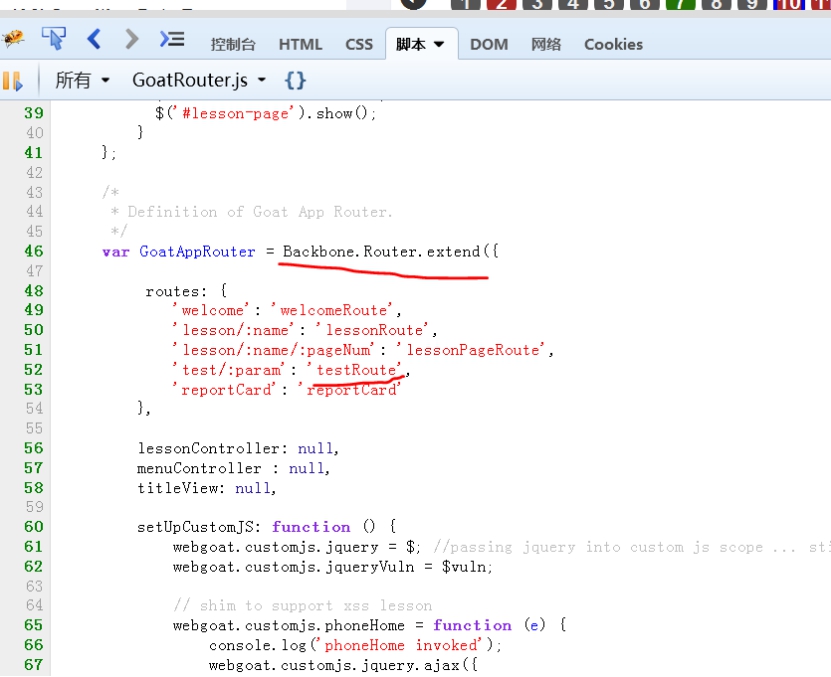Switch to the HTML tab

tap(300, 45)
